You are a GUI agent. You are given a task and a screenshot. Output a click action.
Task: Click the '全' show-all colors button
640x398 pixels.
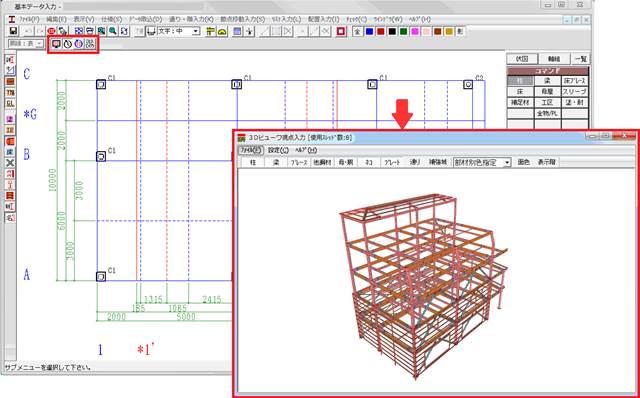[x=358, y=31]
